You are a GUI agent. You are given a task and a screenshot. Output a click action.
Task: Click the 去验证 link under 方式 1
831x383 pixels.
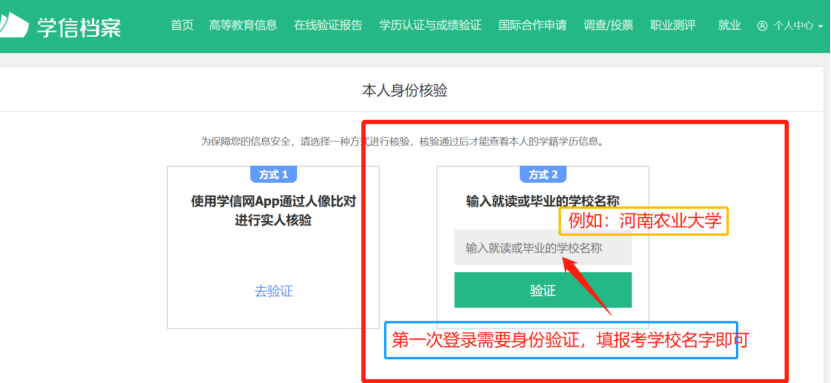pyautogui.click(x=273, y=291)
